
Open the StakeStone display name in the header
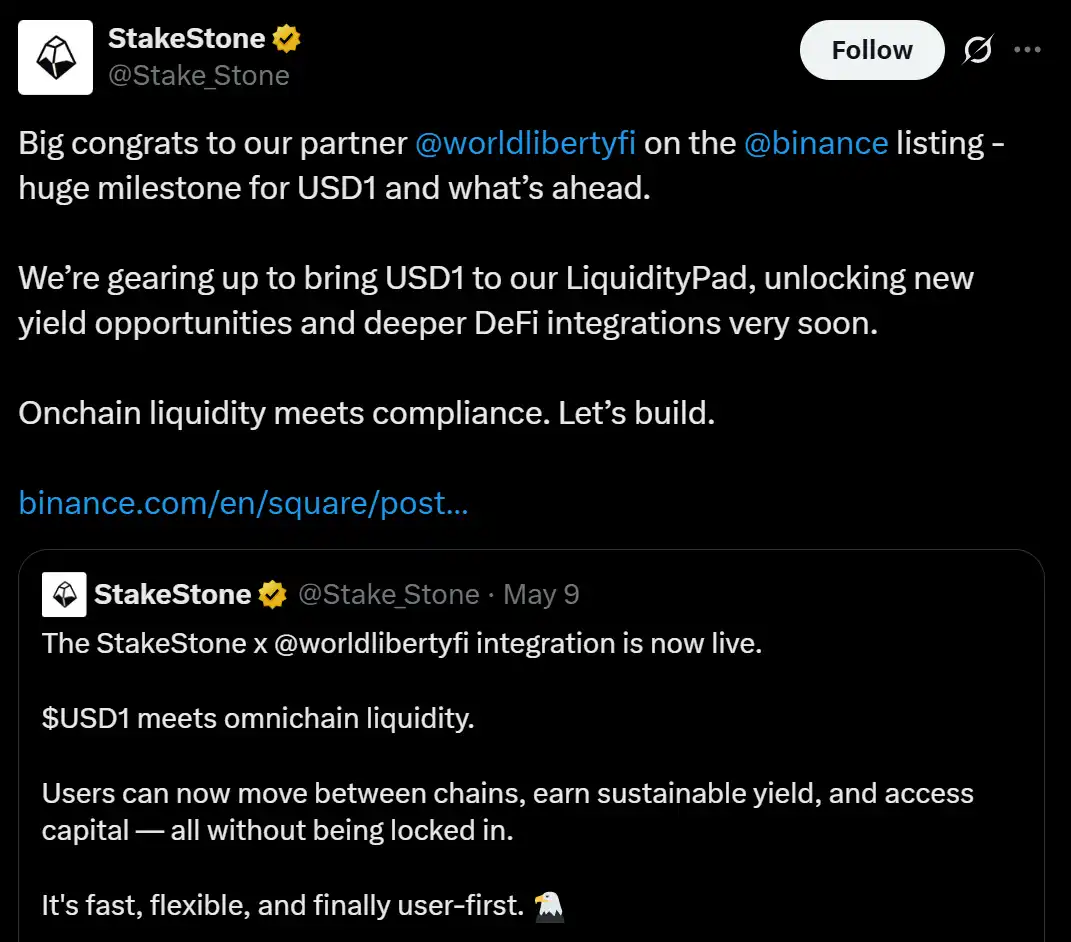(186, 40)
